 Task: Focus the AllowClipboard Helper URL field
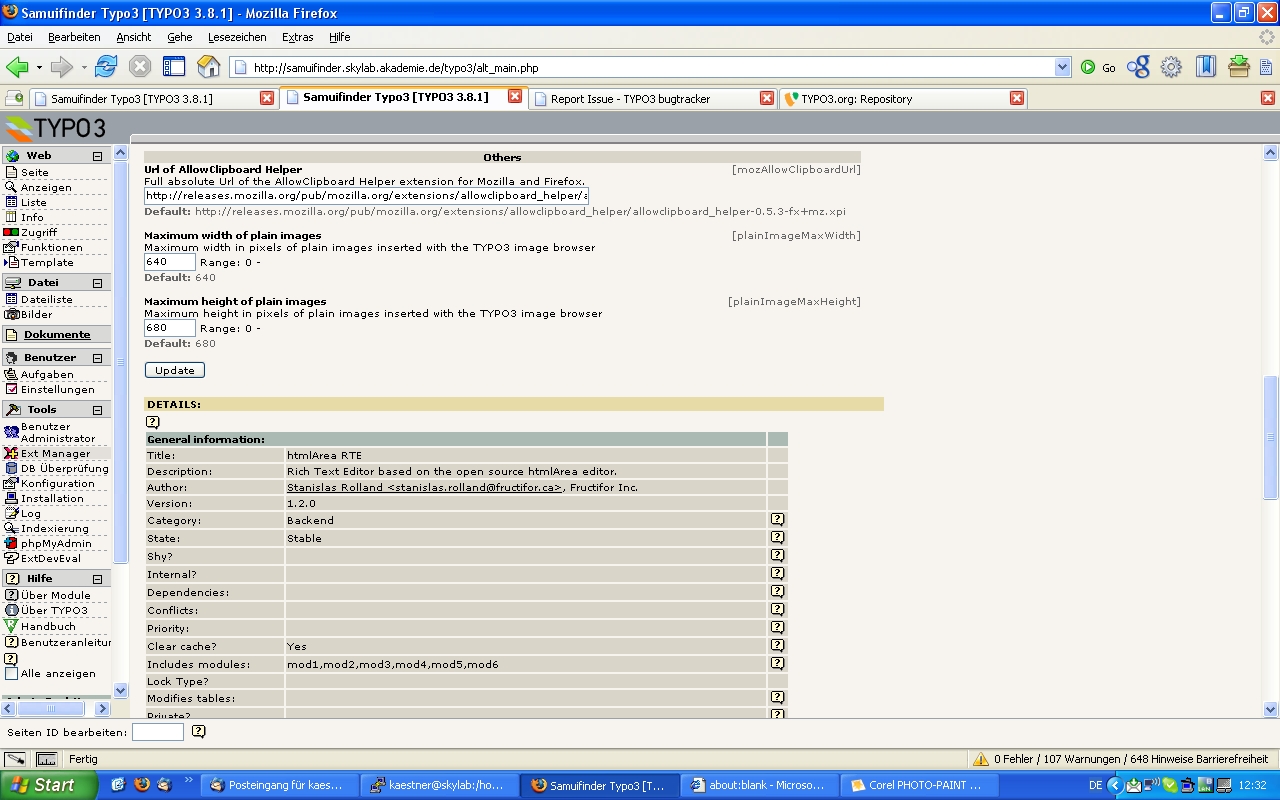tap(366, 196)
